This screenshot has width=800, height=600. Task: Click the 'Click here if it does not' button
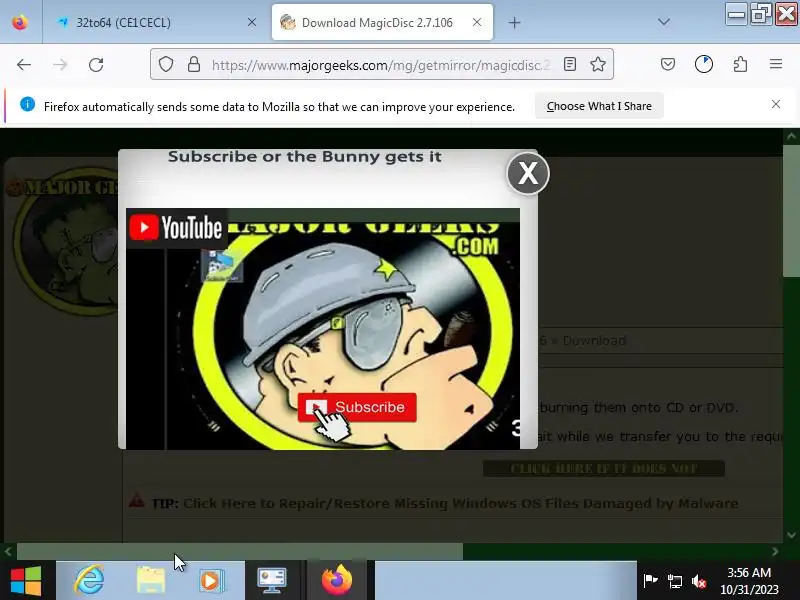[x=604, y=468]
